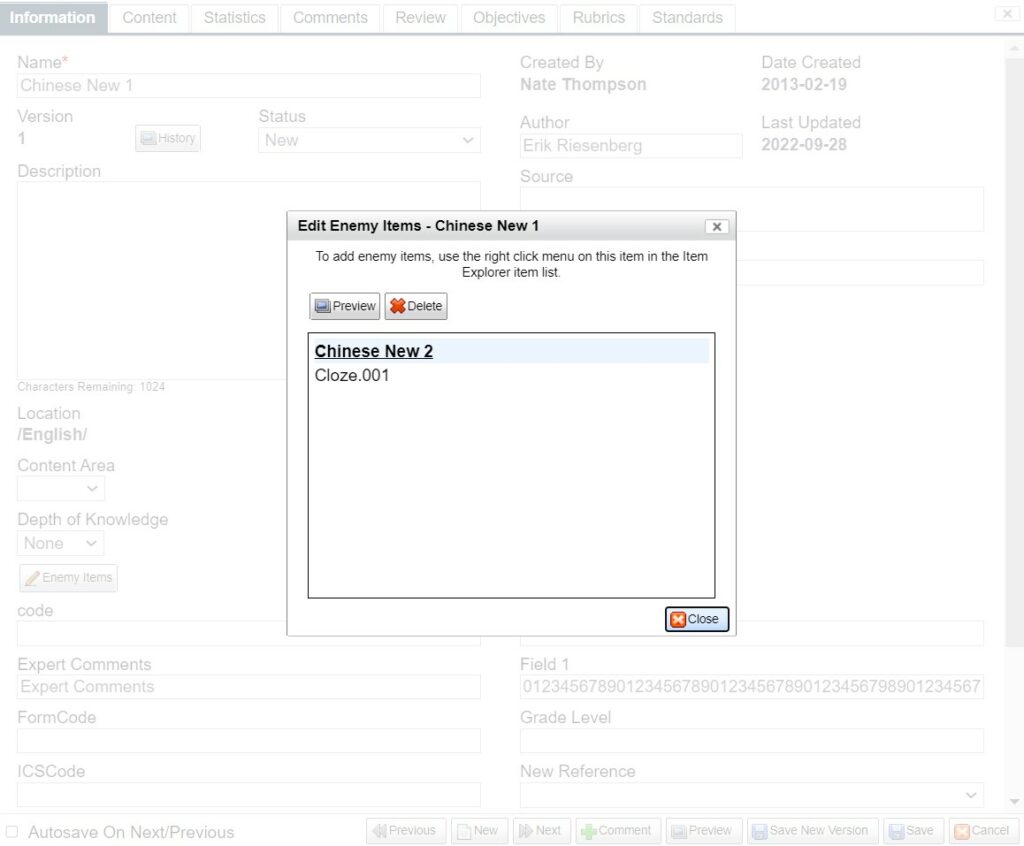
Task: Delete the selected enemy item
Action: [415, 306]
